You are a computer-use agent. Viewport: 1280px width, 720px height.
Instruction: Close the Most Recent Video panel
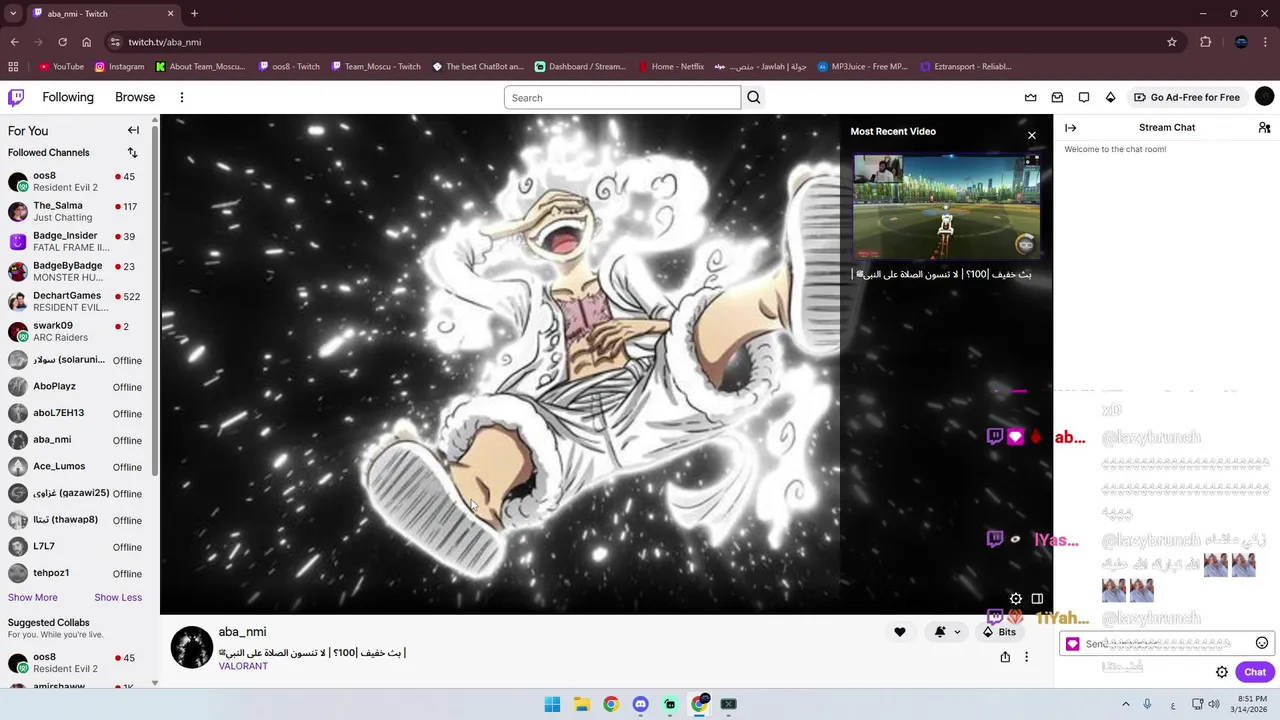[x=1032, y=135]
